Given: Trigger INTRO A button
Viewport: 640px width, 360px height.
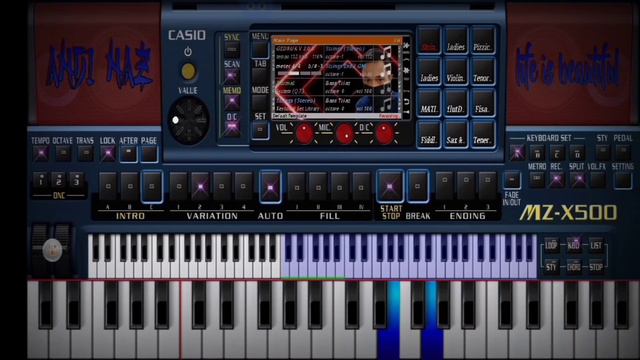Looking at the screenshot, I should click(x=108, y=187).
